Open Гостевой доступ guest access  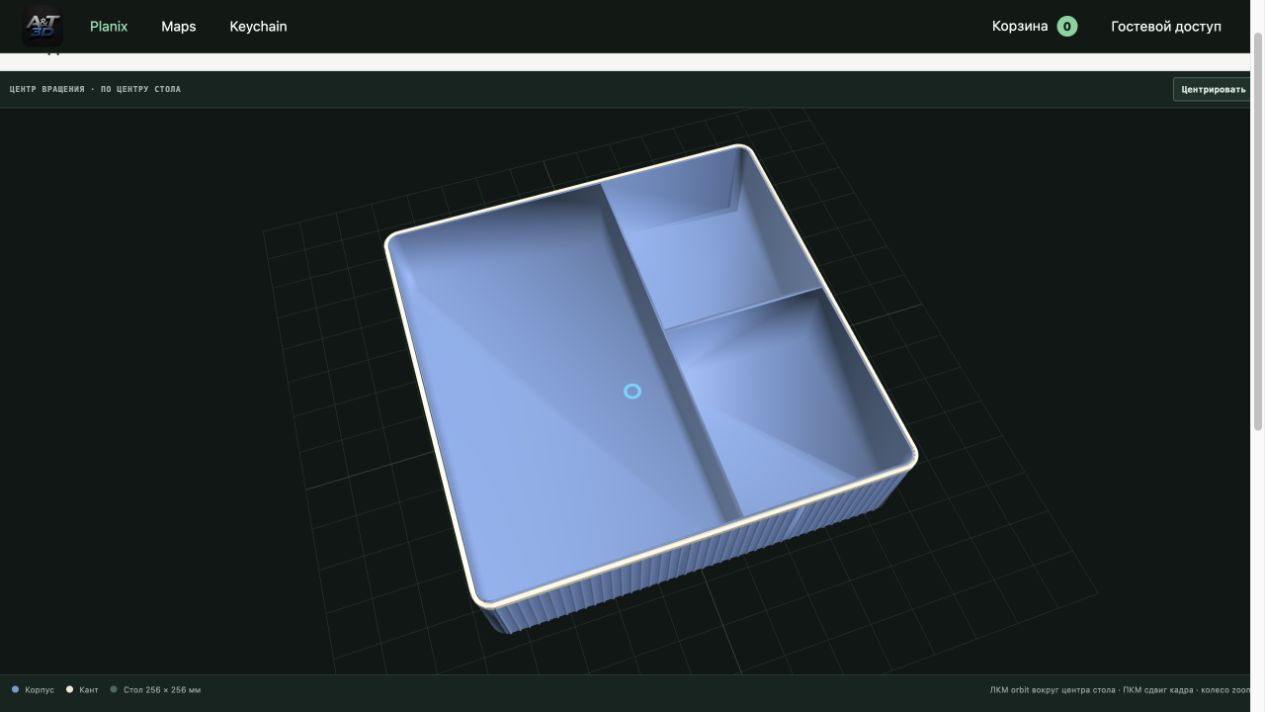pos(1166,26)
